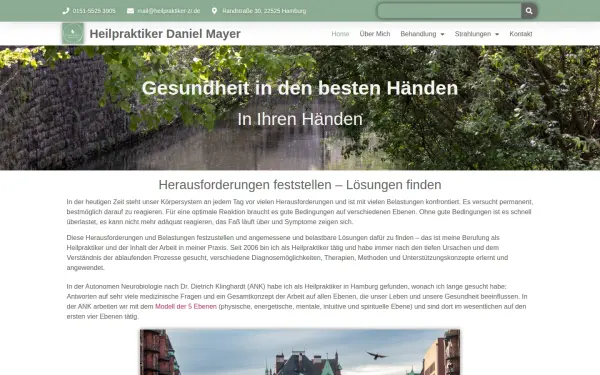
Task: Expand the Behandlung dropdown arrow
Action: 442,34
